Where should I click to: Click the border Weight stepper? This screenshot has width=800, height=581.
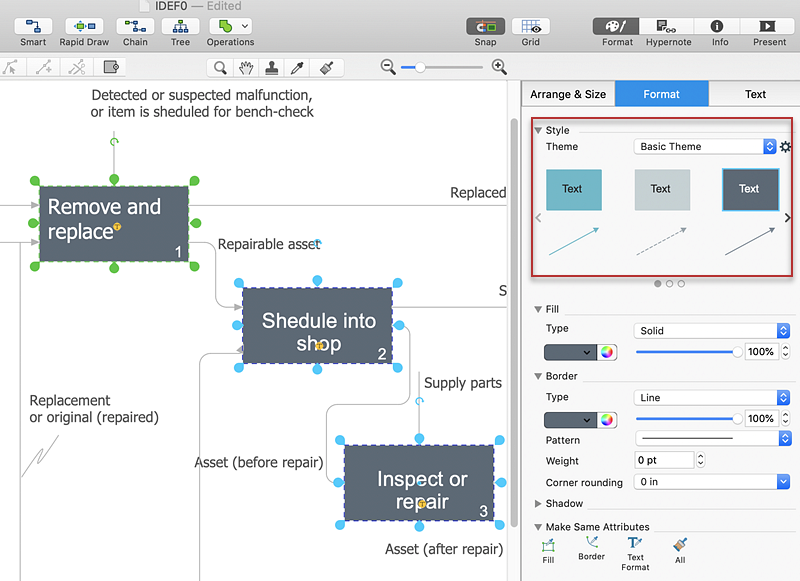[701, 460]
